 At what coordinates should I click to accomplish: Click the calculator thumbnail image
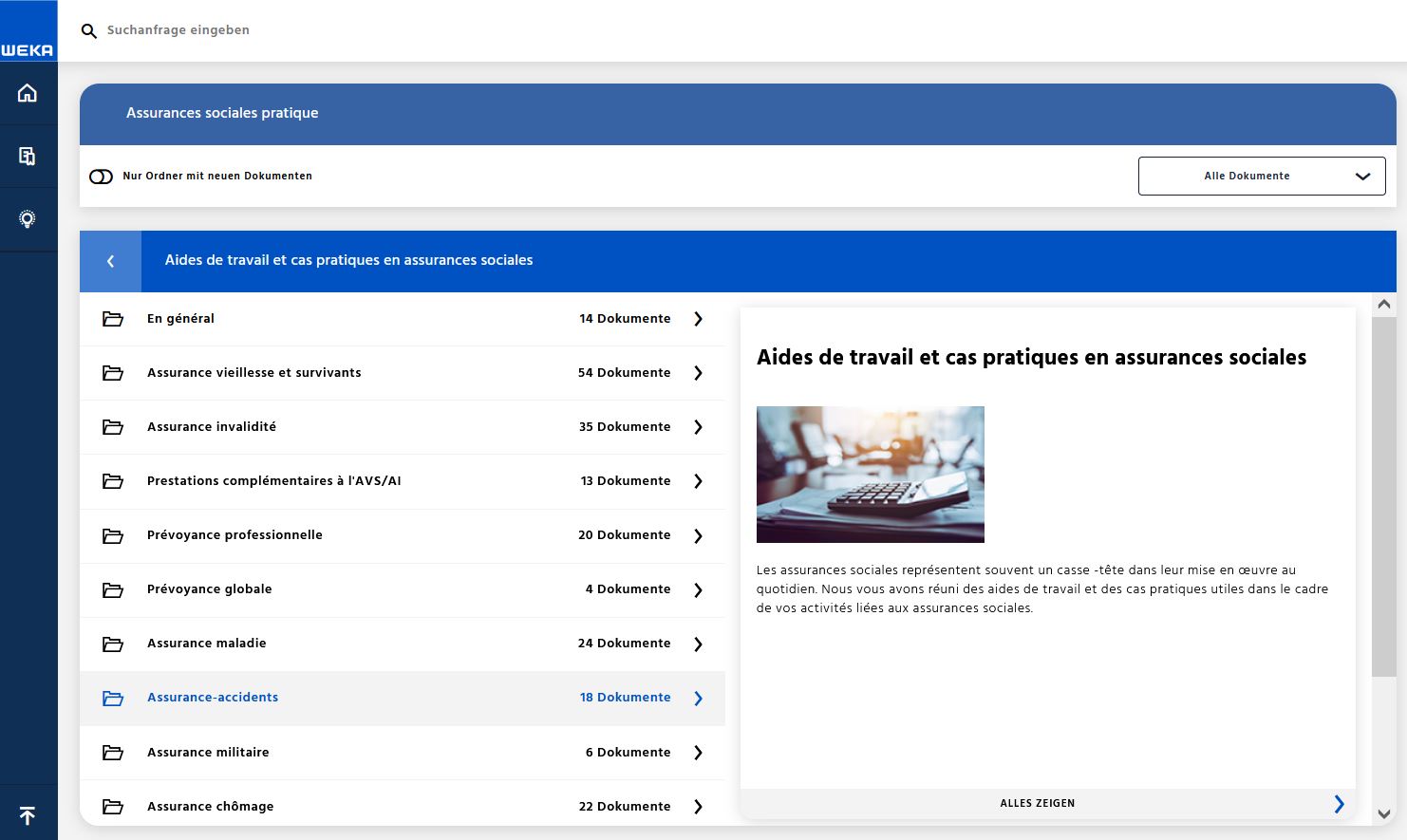pyautogui.click(x=870, y=475)
